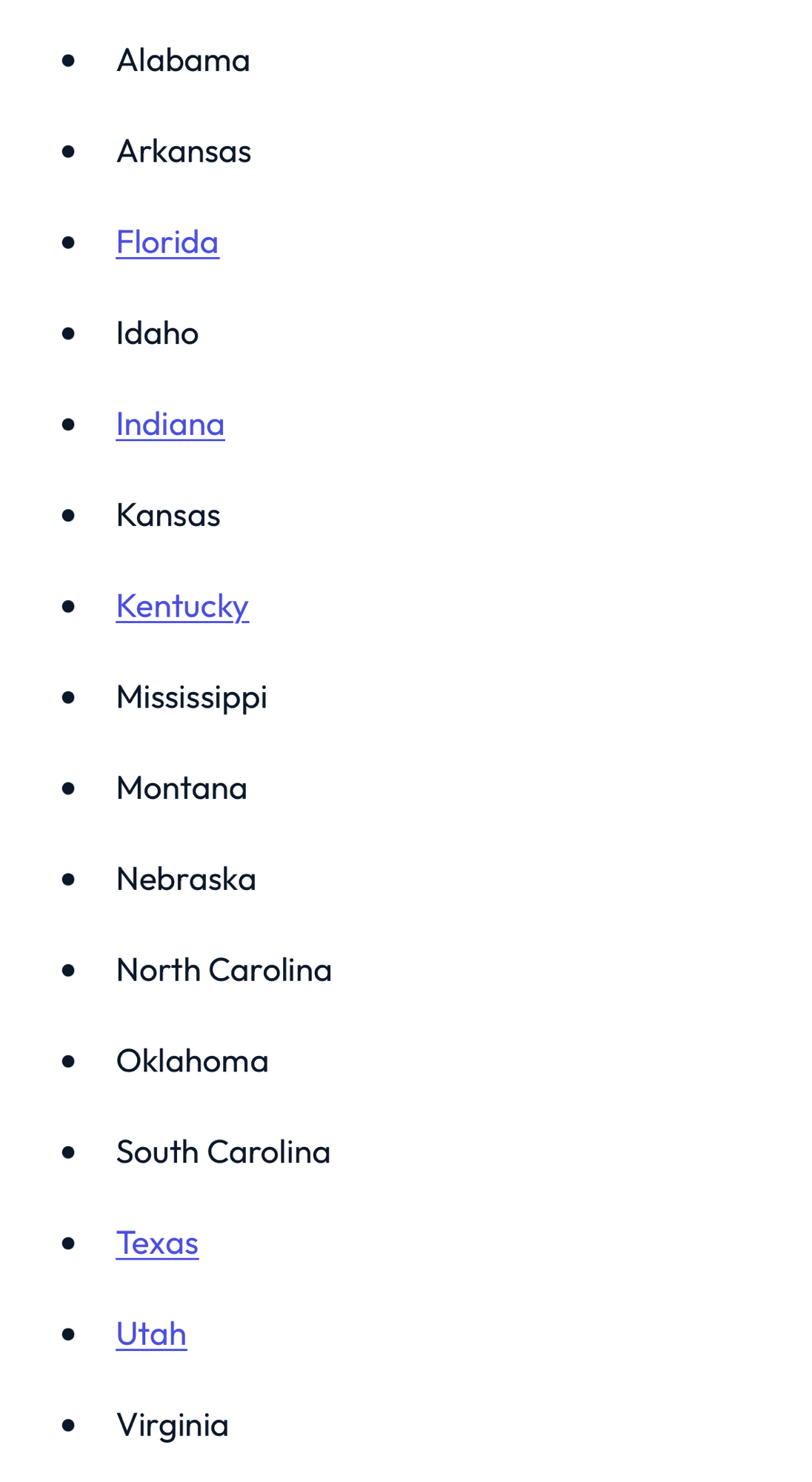Open the Florida link

(x=167, y=242)
